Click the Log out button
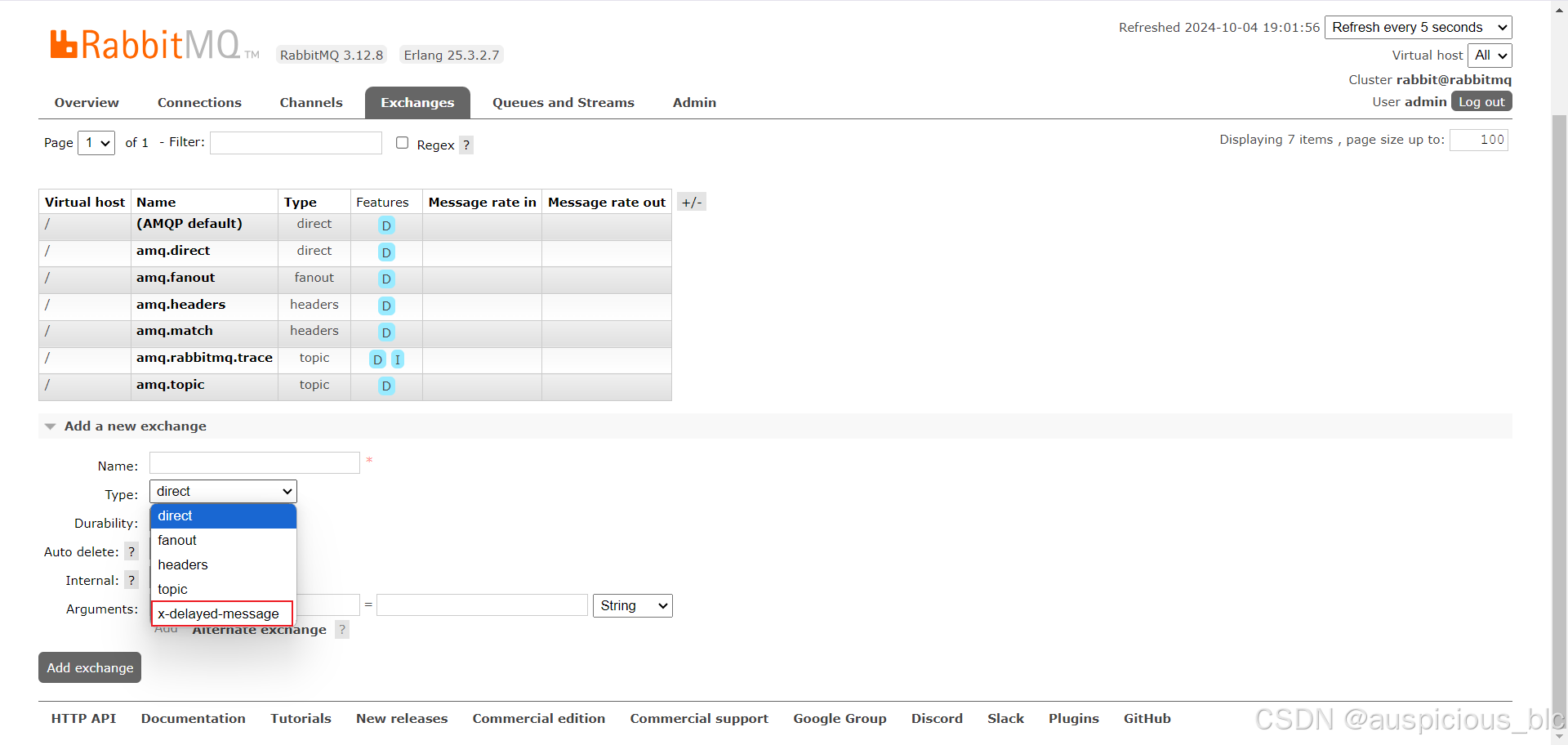 pyautogui.click(x=1481, y=101)
